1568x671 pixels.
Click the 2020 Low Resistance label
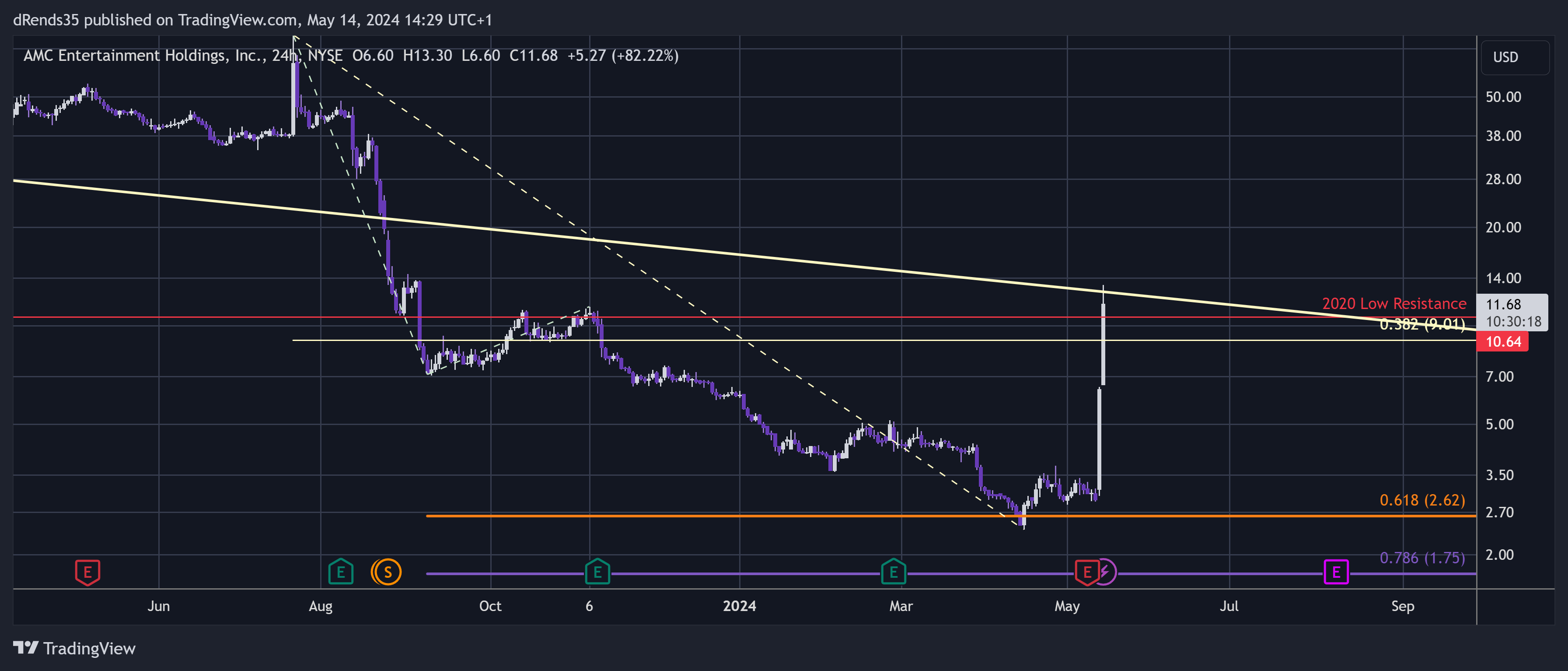[1394, 303]
